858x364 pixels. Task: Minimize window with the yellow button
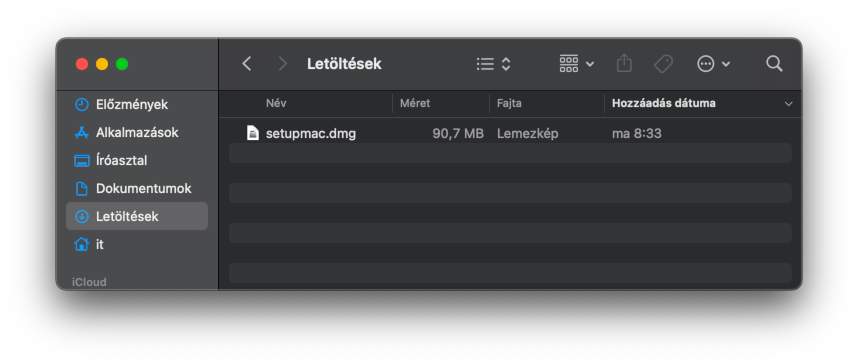[102, 64]
